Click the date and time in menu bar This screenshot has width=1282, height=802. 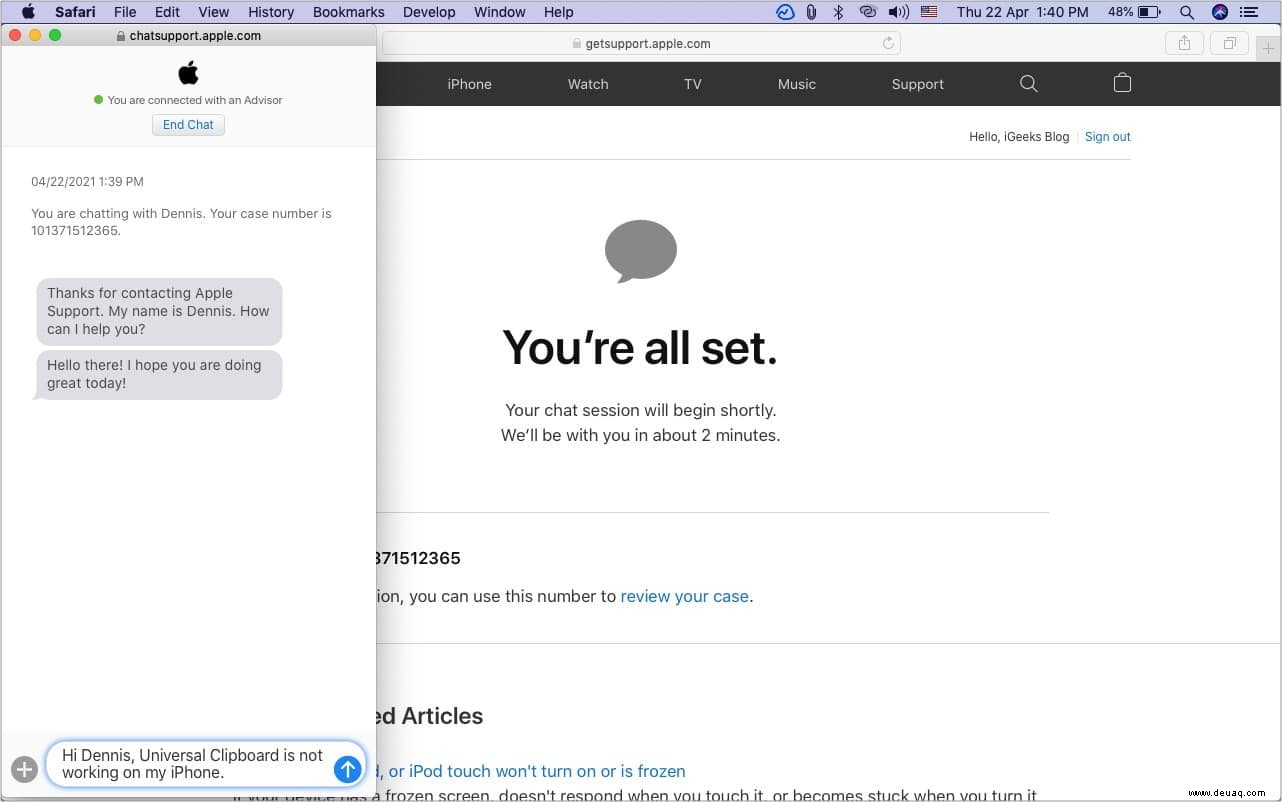(x=1023, y=12)
